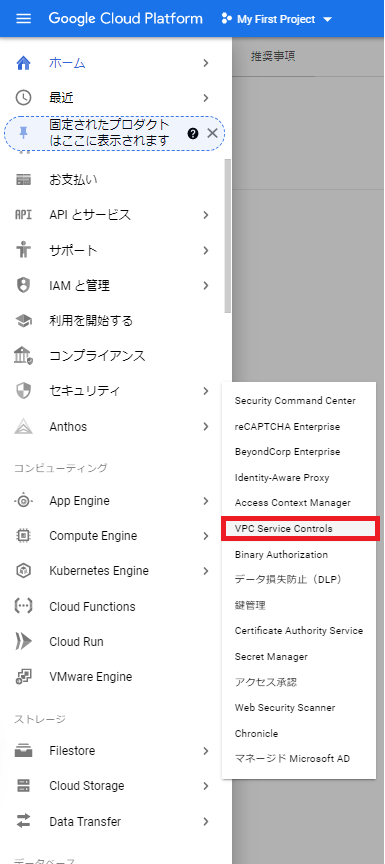Expand the API とサービス chevron
The width and height of the screenshot is (385, 864).
(x=206, y=215)
